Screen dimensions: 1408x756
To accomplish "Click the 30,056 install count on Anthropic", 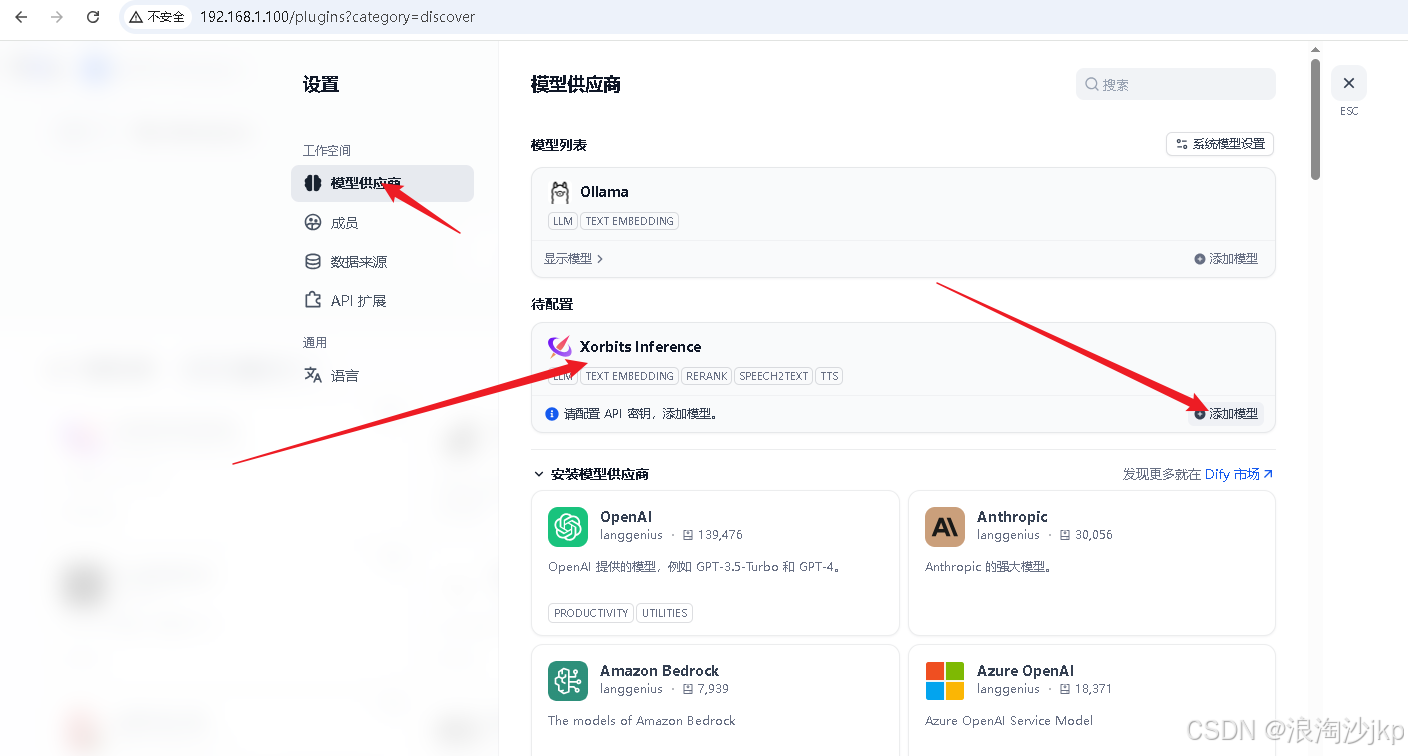I will tap(1093, 535).
